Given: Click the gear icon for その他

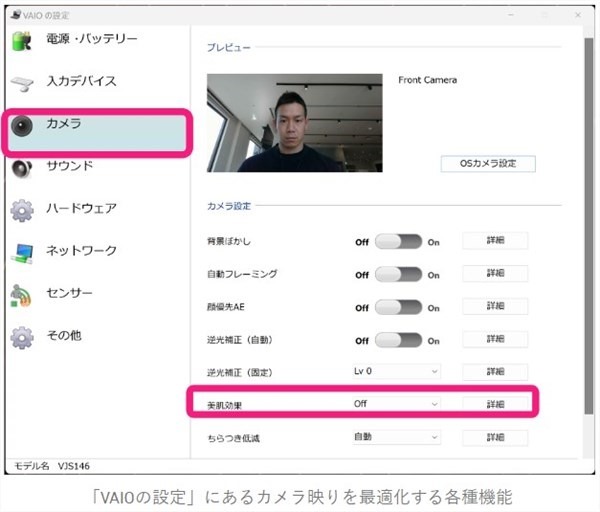Looking at the screenshot, I should 22,338.
